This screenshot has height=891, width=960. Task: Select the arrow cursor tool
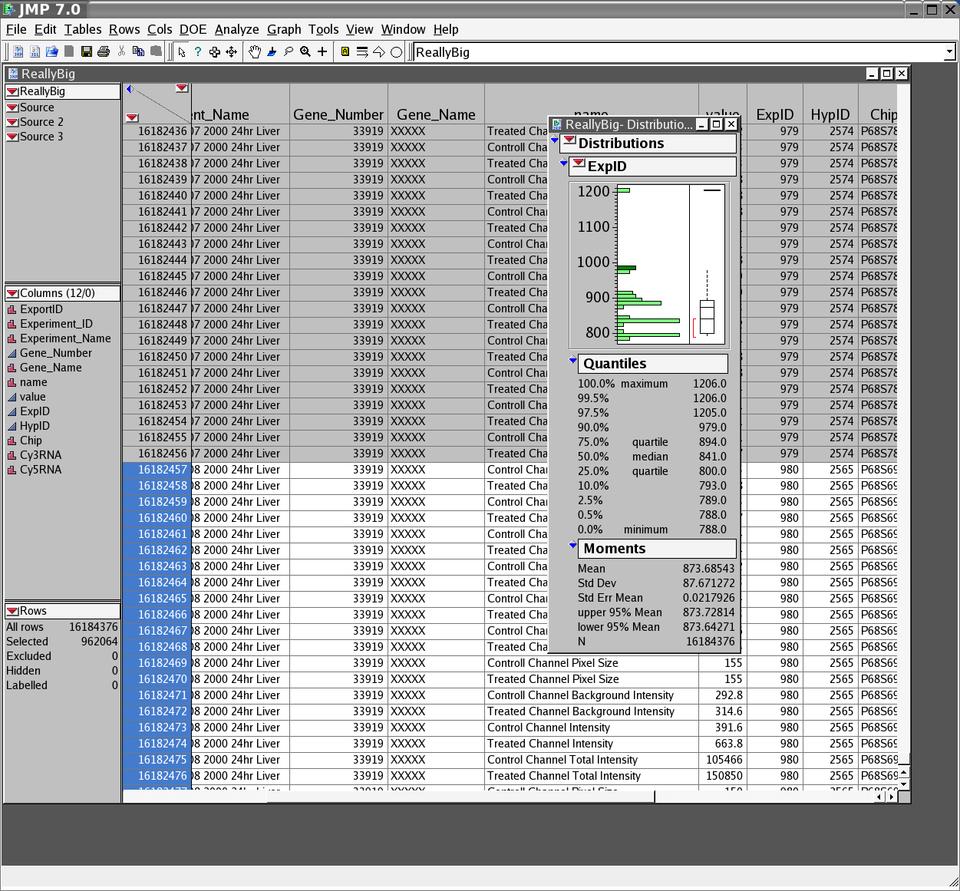pyautogui.click(x=181, y=52)
